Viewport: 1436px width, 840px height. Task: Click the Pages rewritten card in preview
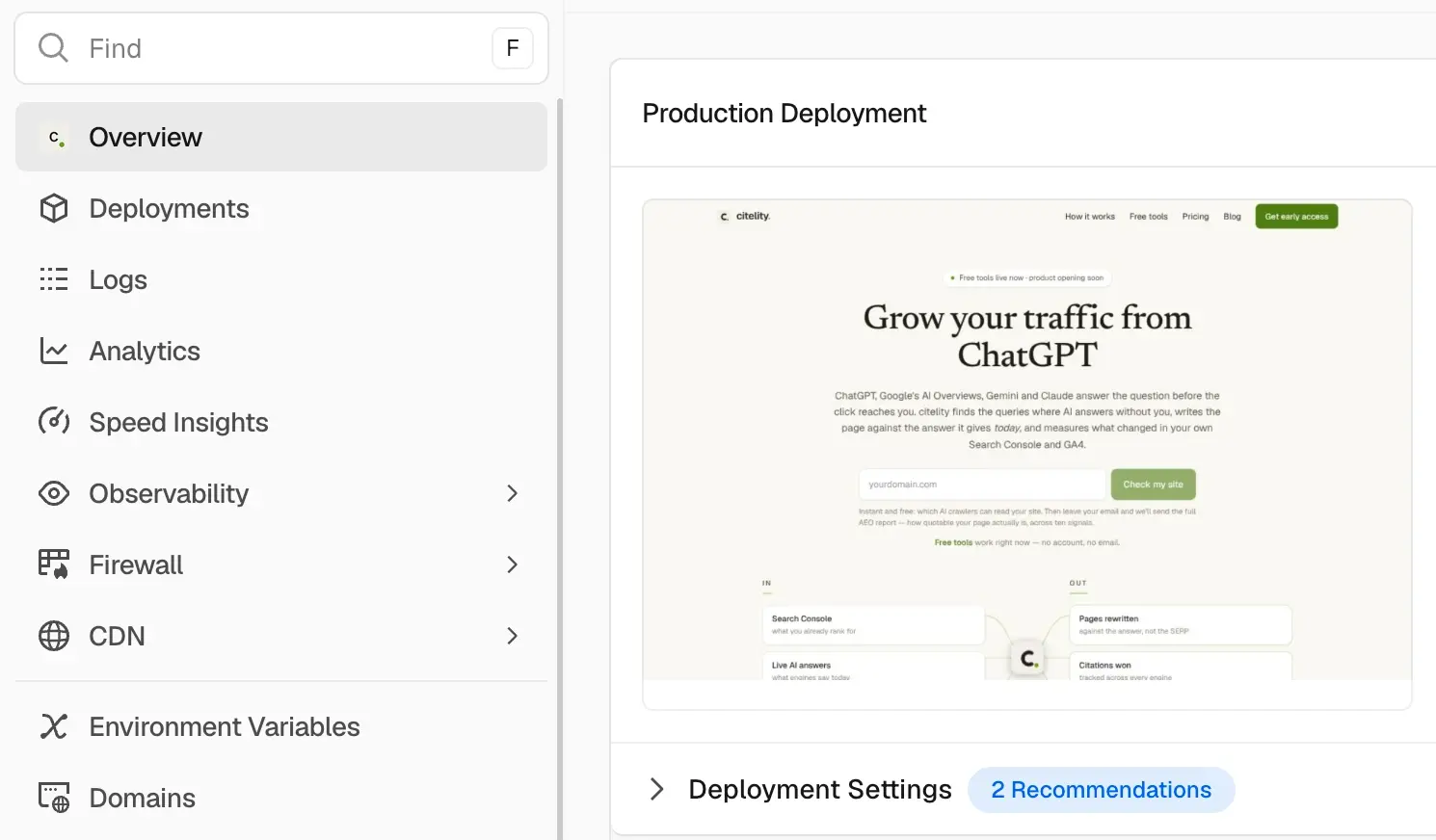point(1181,624)
